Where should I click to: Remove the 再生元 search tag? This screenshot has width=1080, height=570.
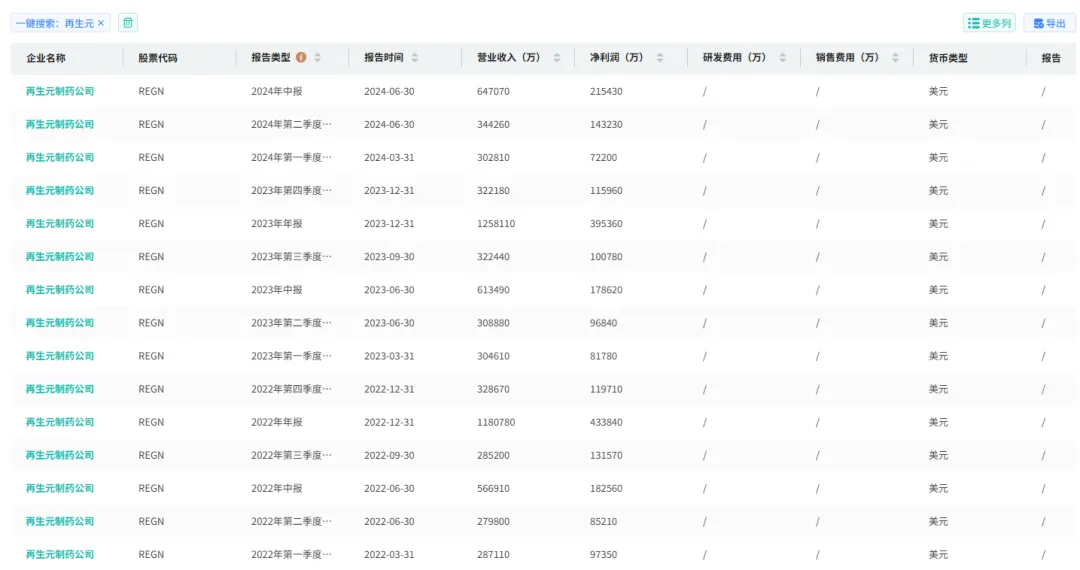(101, 23)
